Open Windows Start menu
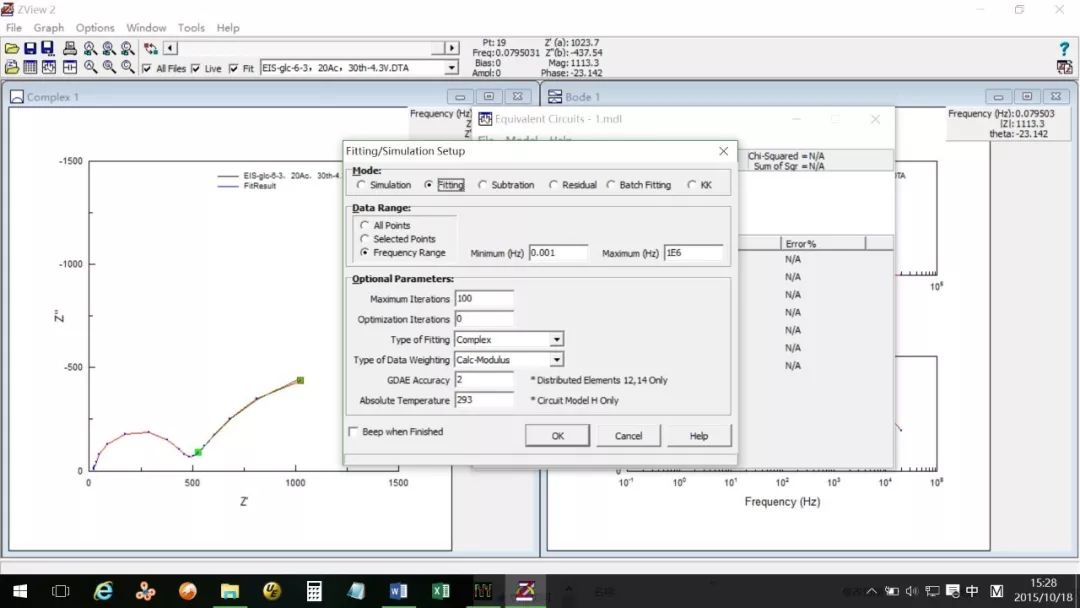The height and width of the screenshot is (608, 1080). pyautogui.click(x=20, y=591)
